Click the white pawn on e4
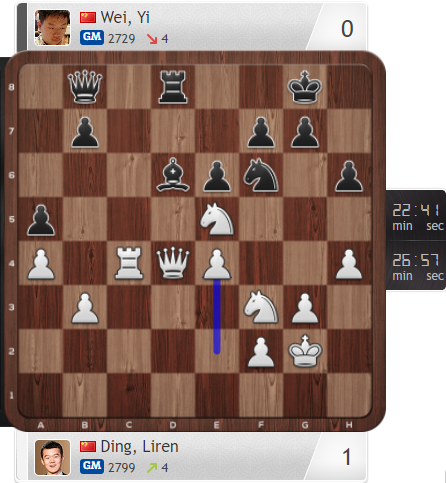Viewport: 446px width, 483px height. pos(217,263)
